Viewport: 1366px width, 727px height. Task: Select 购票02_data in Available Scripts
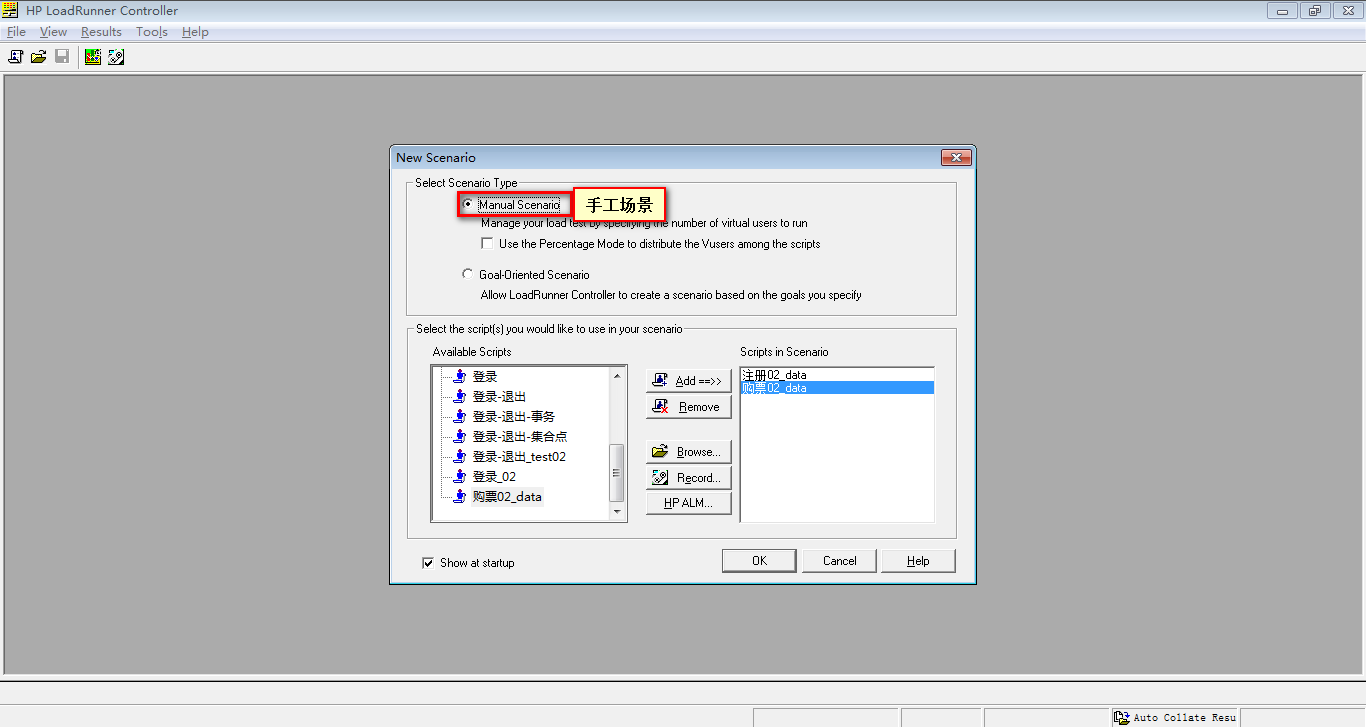pyautogui.click(x=507, y=496)
